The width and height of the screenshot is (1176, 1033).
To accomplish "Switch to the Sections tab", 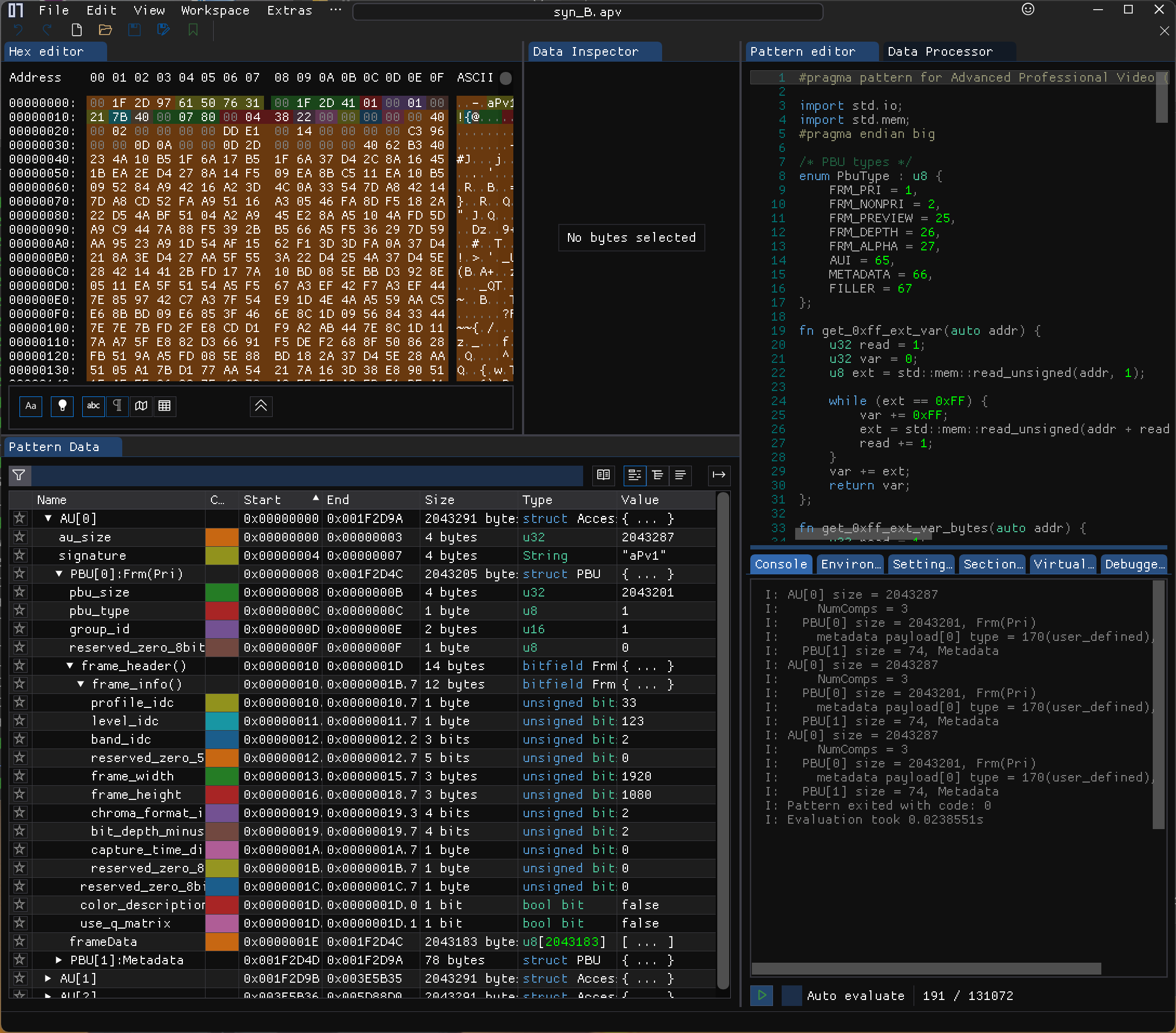I will pyautogui.click(x=993, y=564).
